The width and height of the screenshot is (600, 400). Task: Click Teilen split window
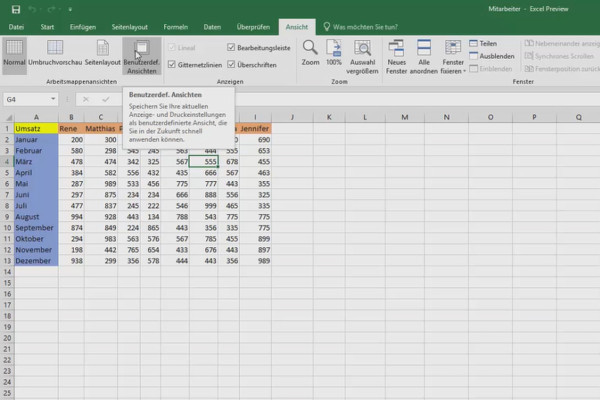click(483, 44)
